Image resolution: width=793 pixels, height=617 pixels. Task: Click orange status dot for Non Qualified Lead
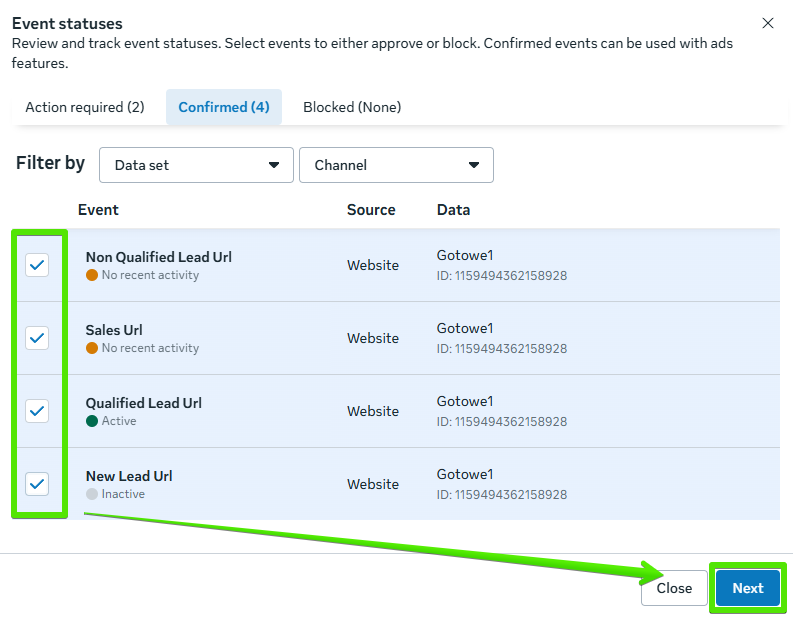[x=92, y=275]
